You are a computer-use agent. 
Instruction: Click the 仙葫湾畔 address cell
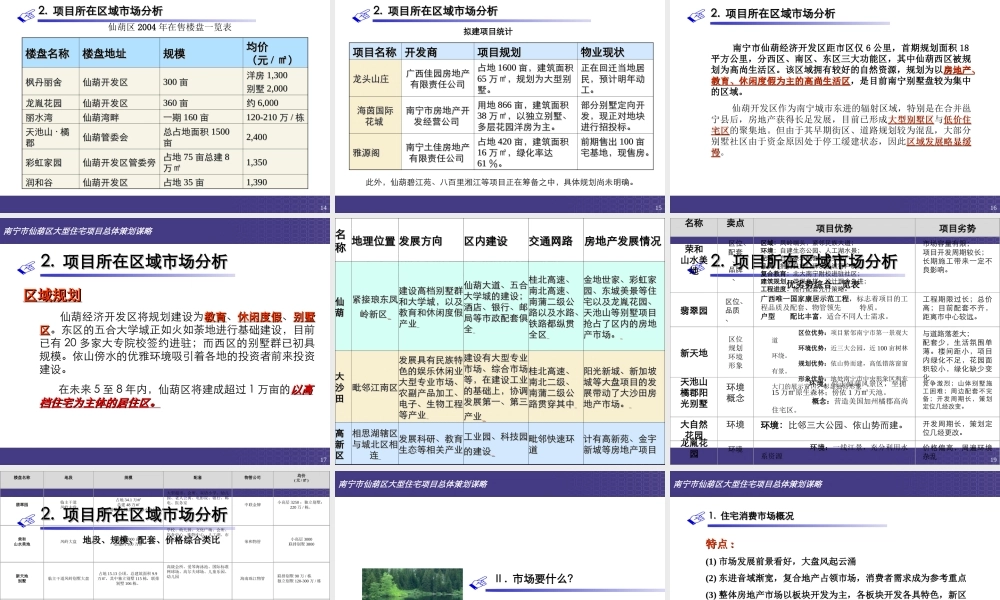click(119, 117)
